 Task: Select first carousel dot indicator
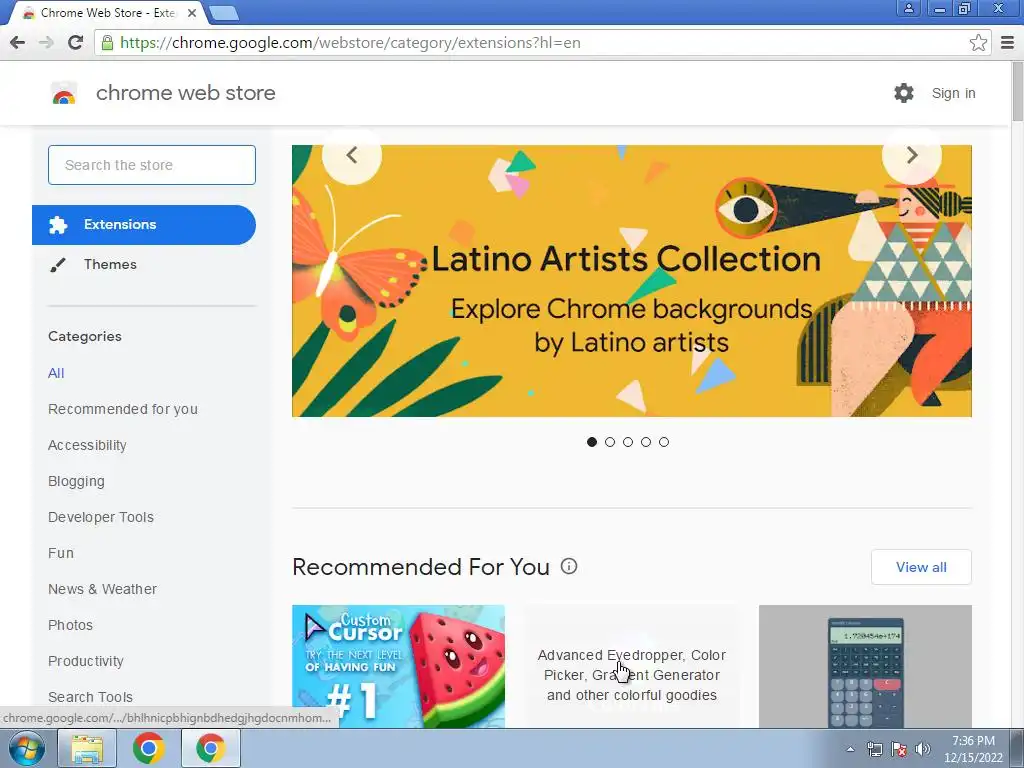pos(592,442)
